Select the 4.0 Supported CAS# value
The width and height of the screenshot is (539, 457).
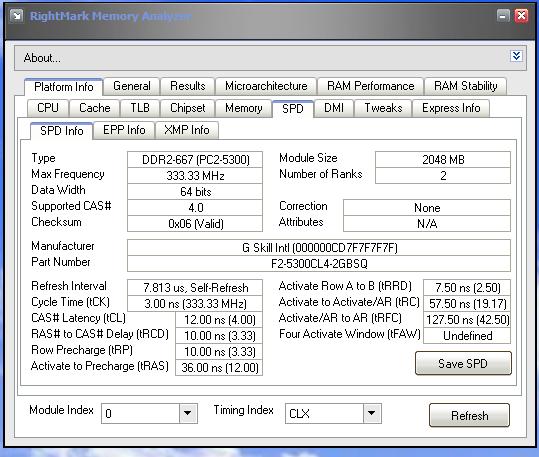[x=195, y=208]
